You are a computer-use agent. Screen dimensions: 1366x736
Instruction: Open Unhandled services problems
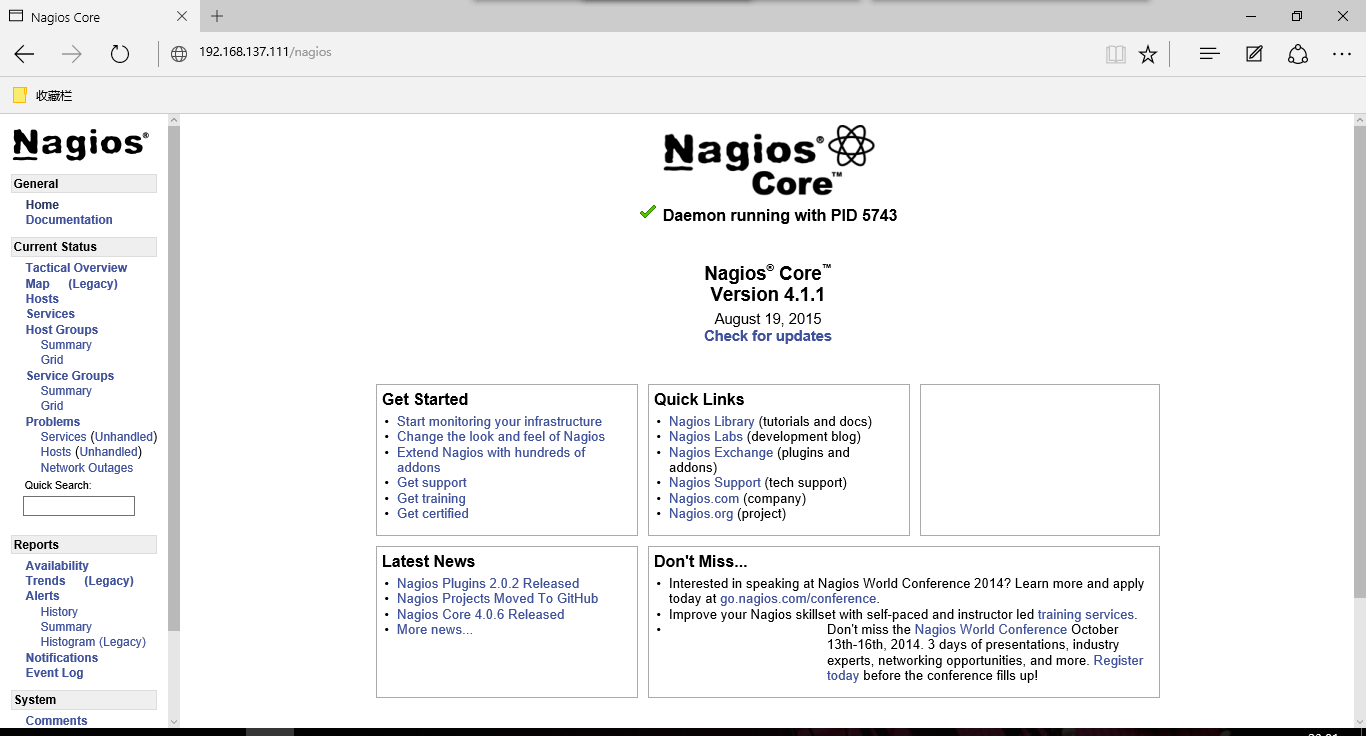coord(124,437)
